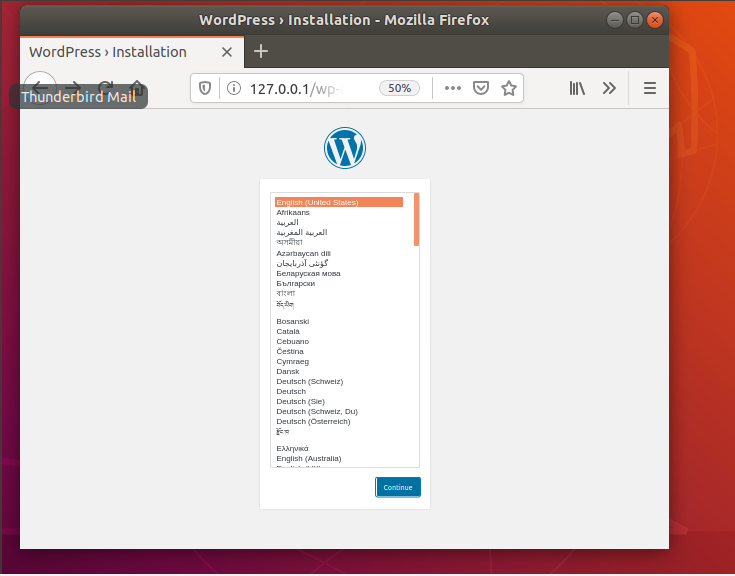The width and height of the screenshot is (735, 576).
Task: Select Deutsch (Sie) language
Action: tap(339, 402)
